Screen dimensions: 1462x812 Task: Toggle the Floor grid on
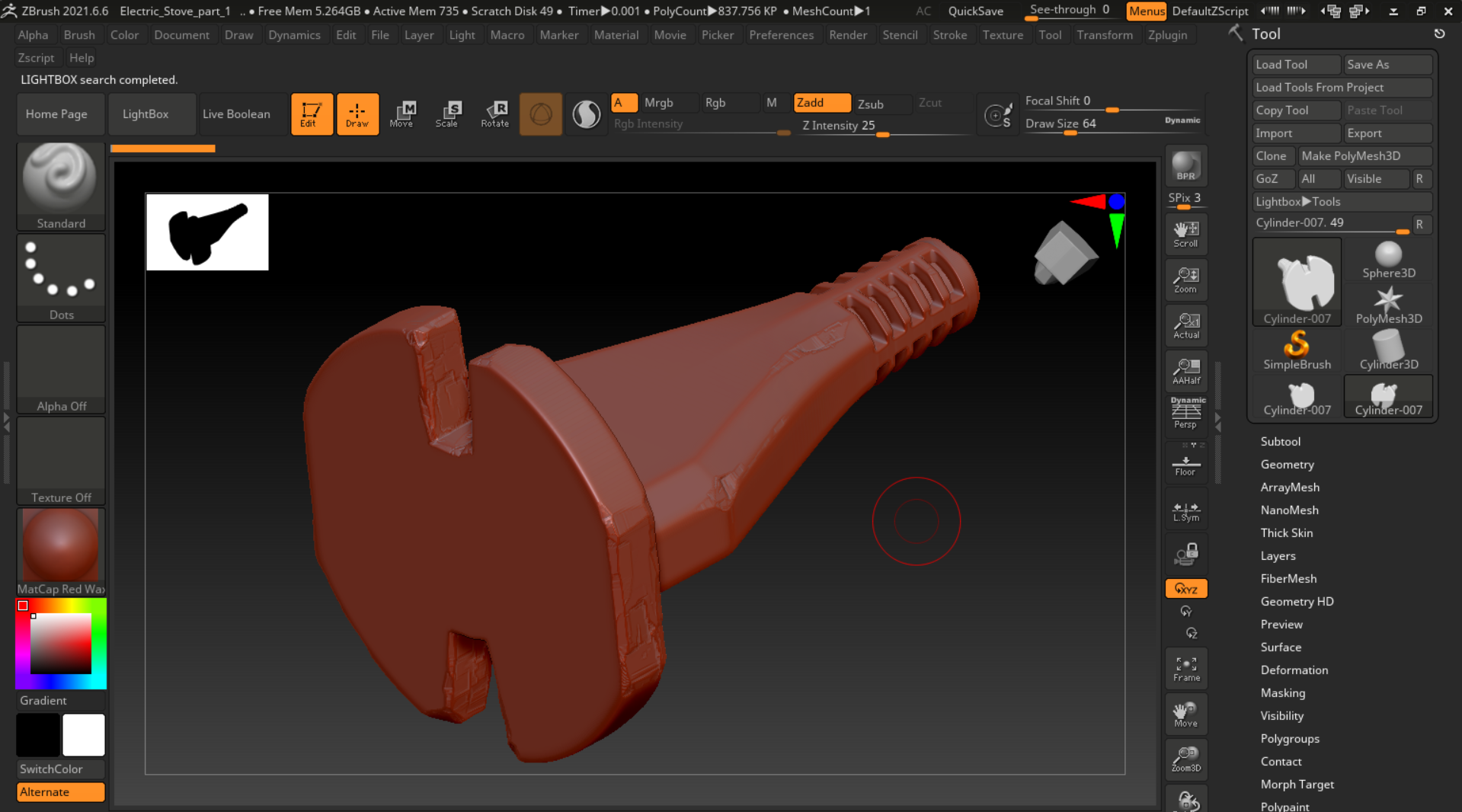(1185, 460)
